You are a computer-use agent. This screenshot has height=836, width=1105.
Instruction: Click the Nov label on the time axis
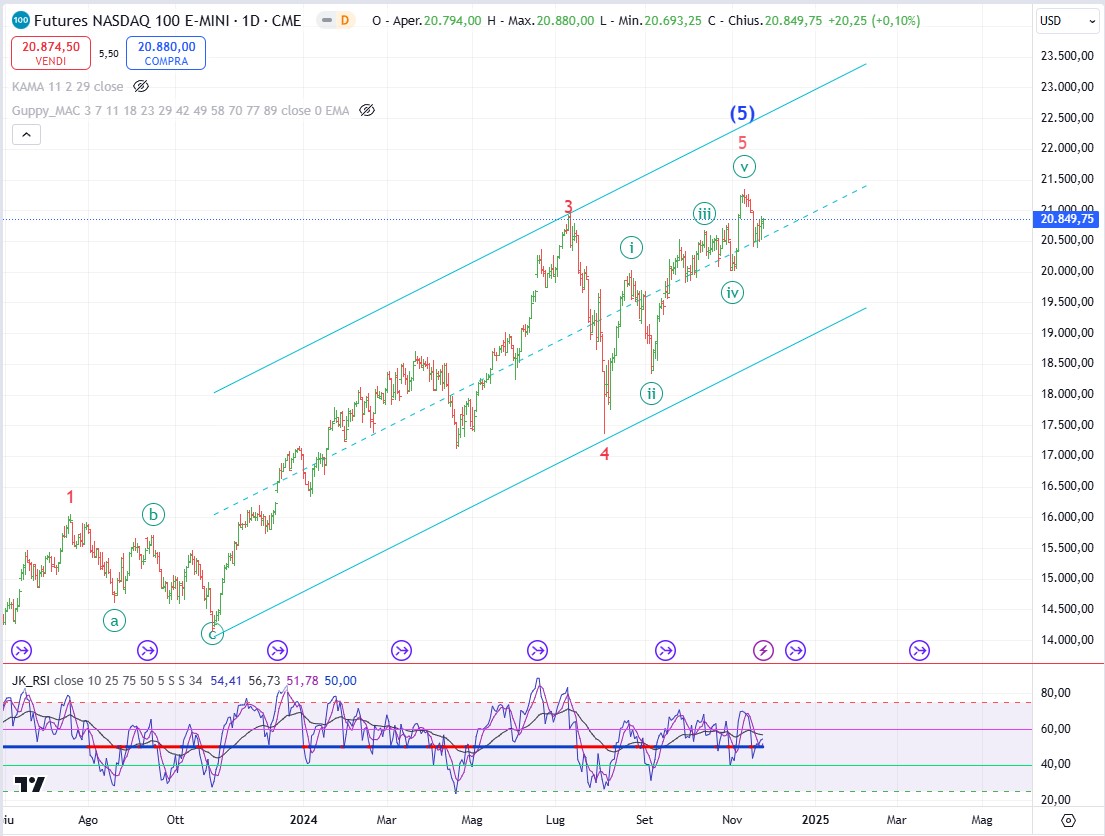(x=732, y=820)
